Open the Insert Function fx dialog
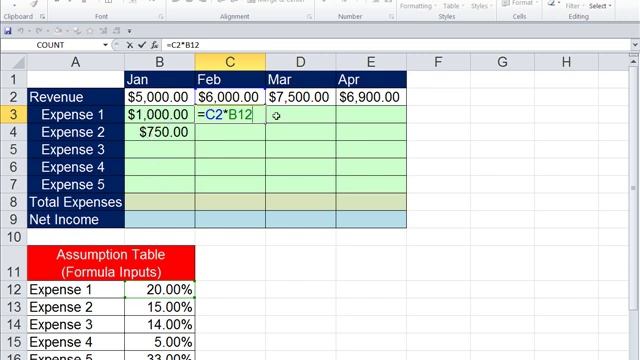This screenshot has width=640, height=360. 154,45
